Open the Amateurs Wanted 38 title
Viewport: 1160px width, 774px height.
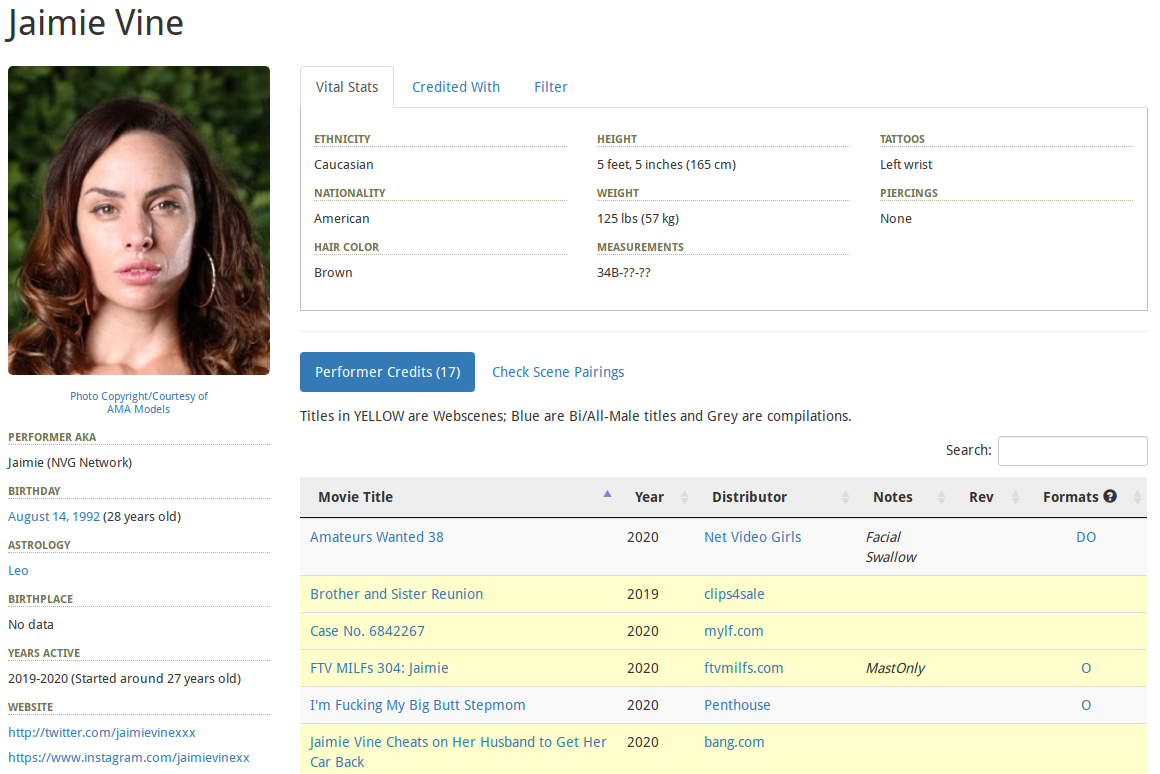point(377,537)
